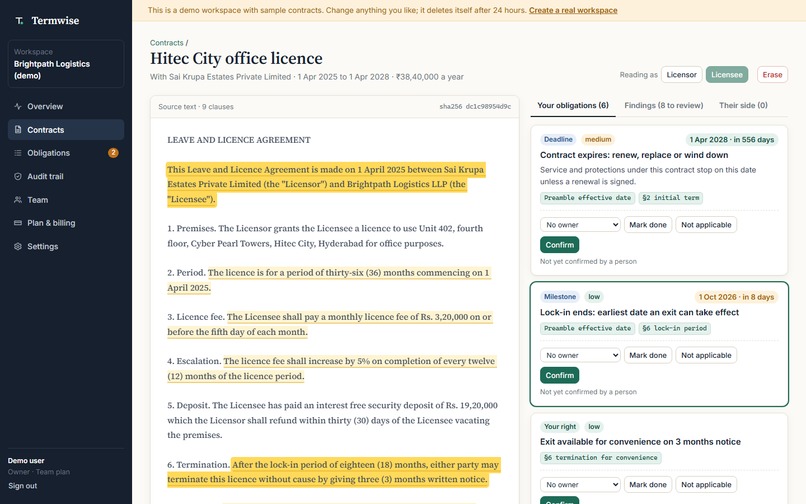Click highlighted Escalation 5% clause text
This screenshot has width=806, height=504.
coord(332,368)
